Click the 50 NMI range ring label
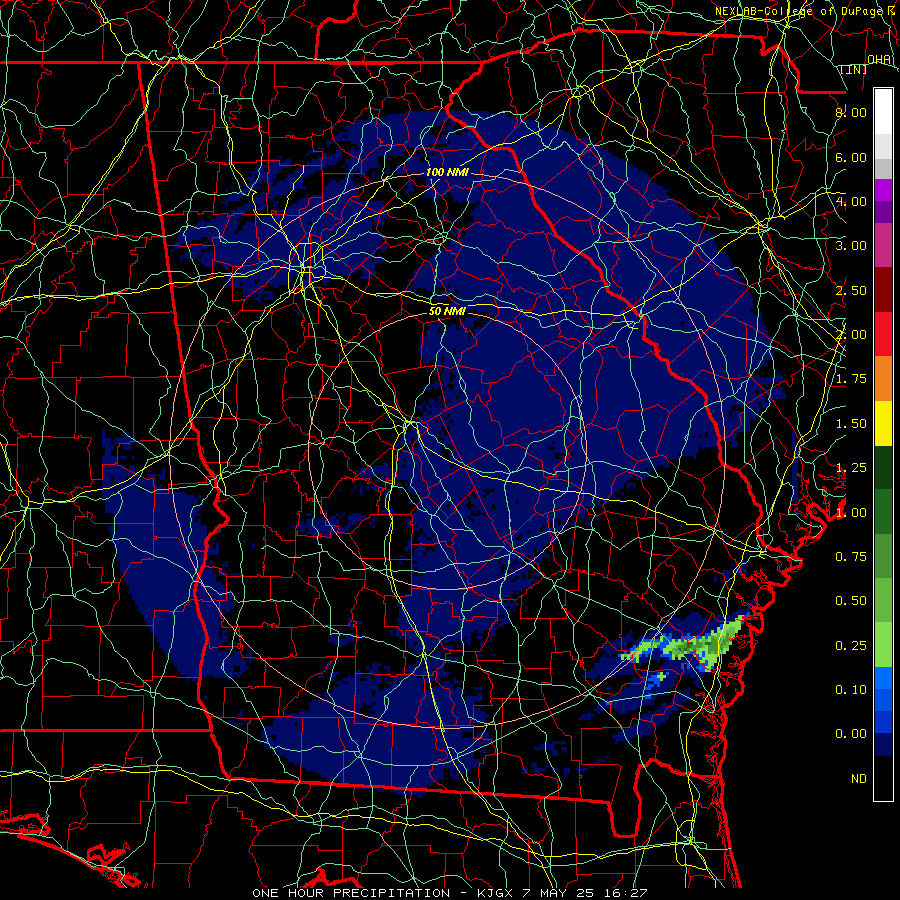The height and width of the screenshot is (900, 900). pos(447,311)
